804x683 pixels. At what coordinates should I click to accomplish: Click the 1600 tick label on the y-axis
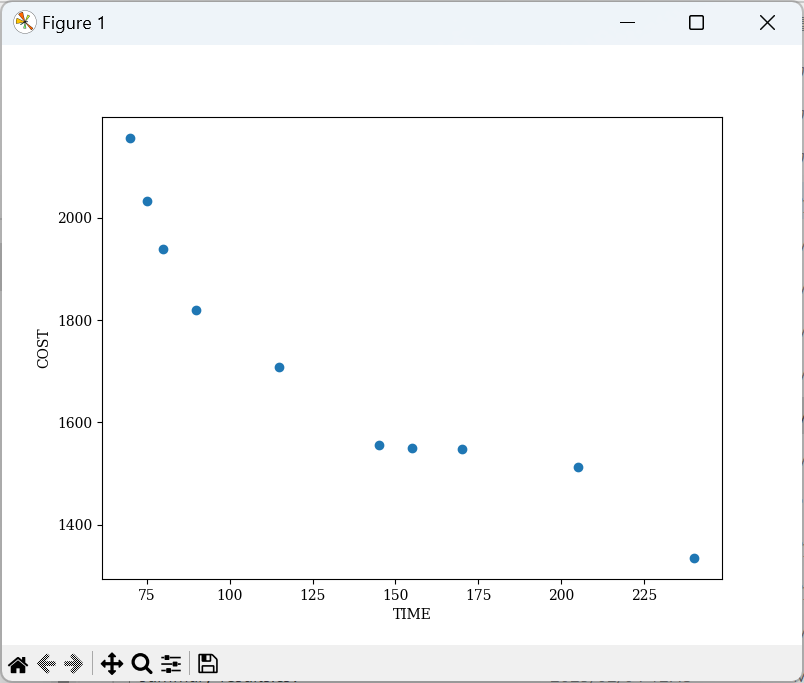78,423
